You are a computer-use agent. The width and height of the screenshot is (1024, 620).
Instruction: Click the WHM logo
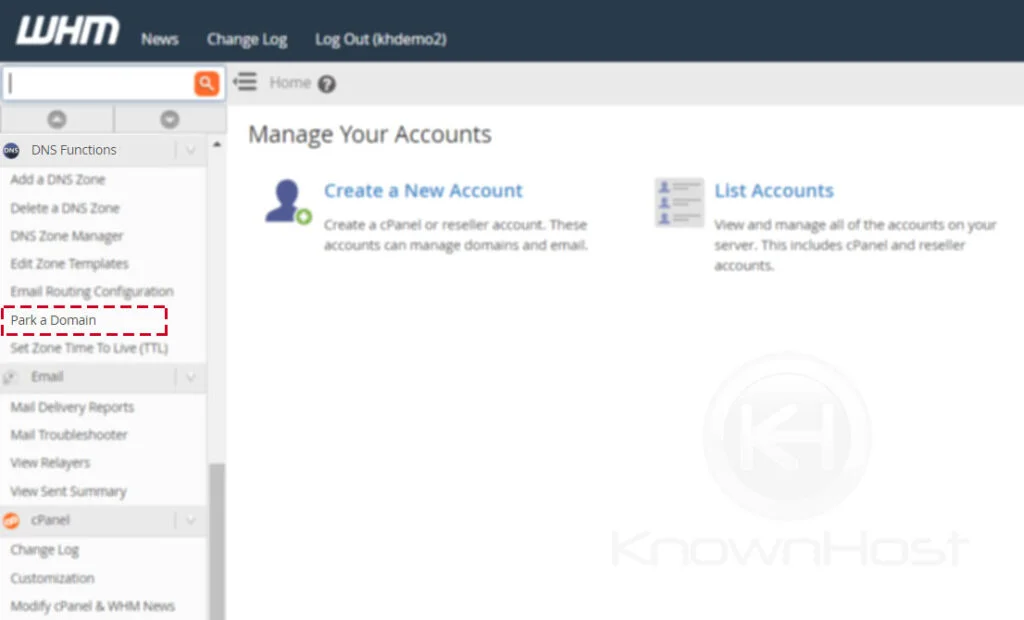(x=67, y=32)
